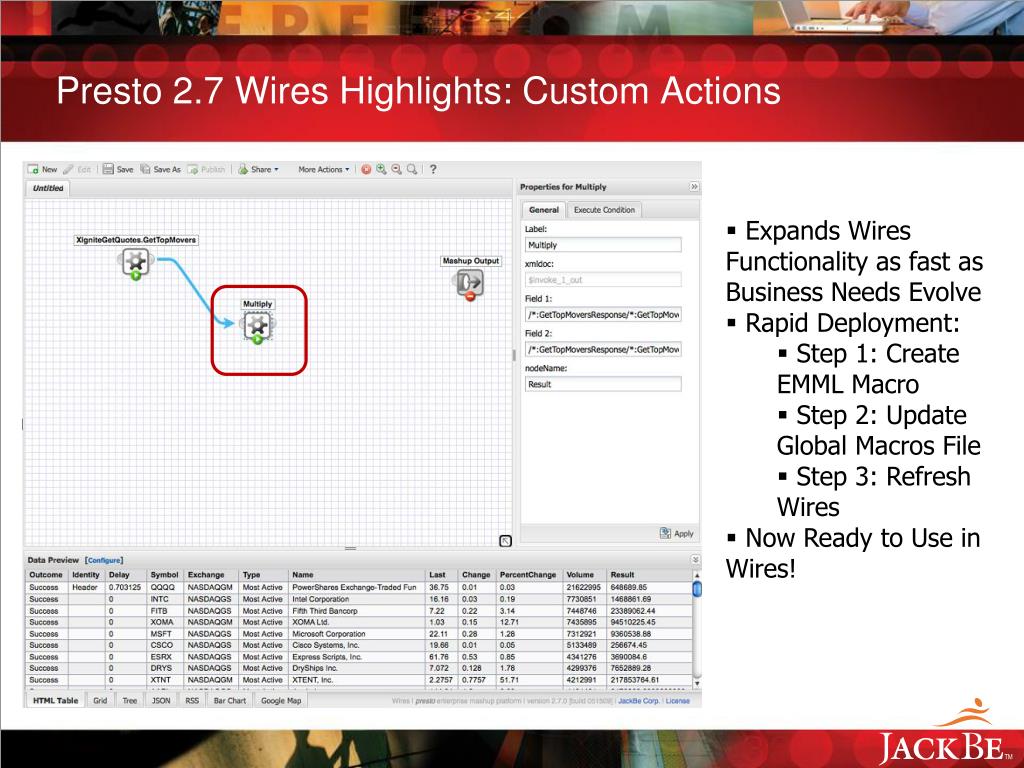The image size is (1024, 768).
Task: Click the table scrollbar up arrow
Action: pyautogui.click(x=697, y=575)
